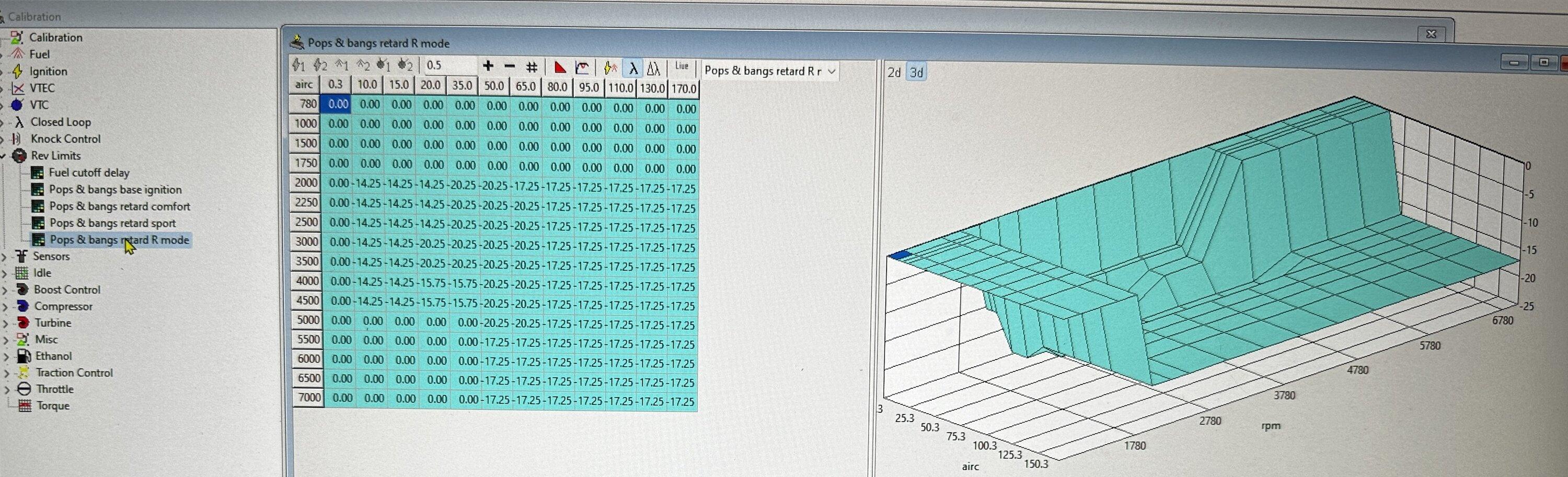
Task: Select ignition table 1 icon in toolbar
Action: pos(298,65)
